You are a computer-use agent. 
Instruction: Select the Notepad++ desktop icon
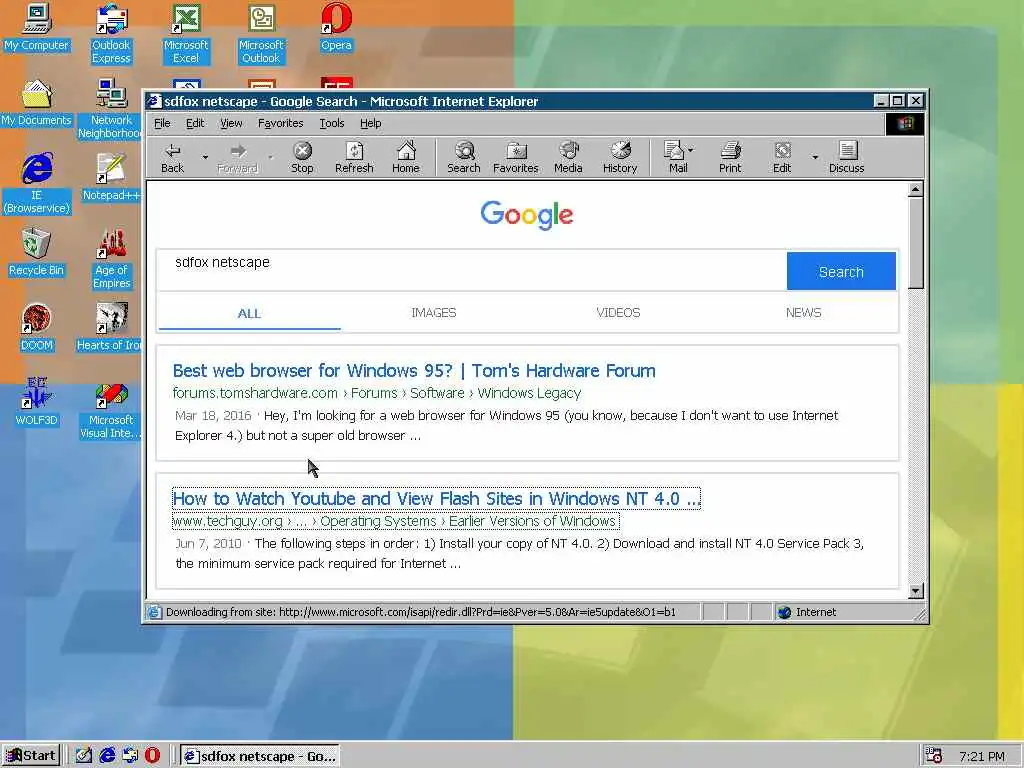[x=111, y=178]
